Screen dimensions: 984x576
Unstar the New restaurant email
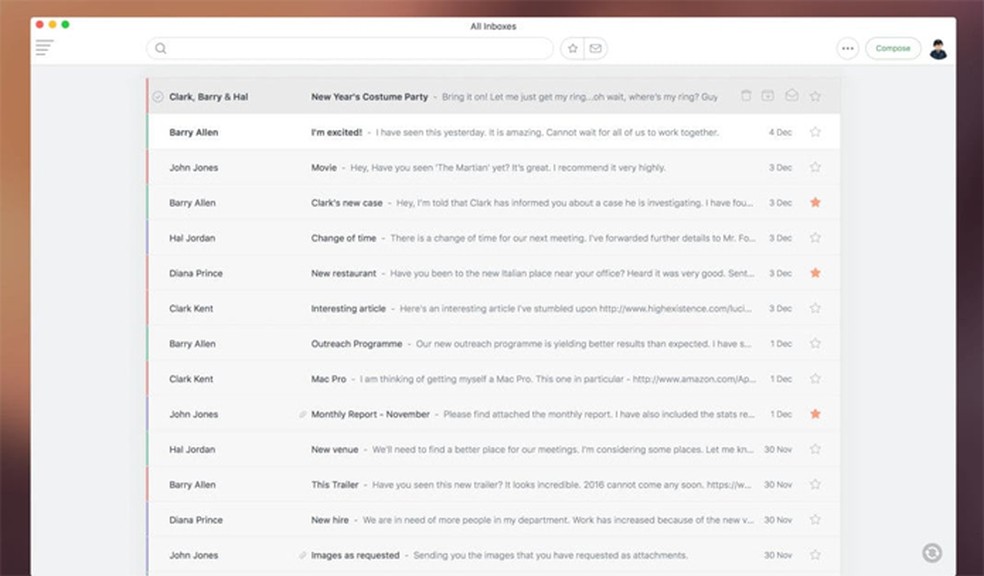point(815,273)
